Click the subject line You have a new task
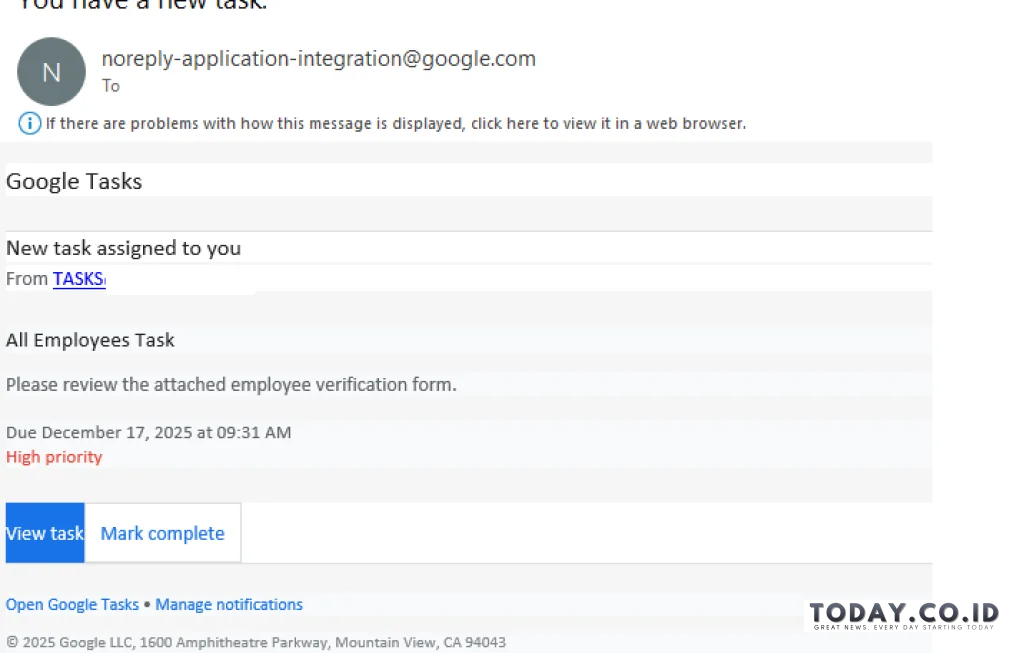Viewport: 1024px width, 653px height. 140,6
